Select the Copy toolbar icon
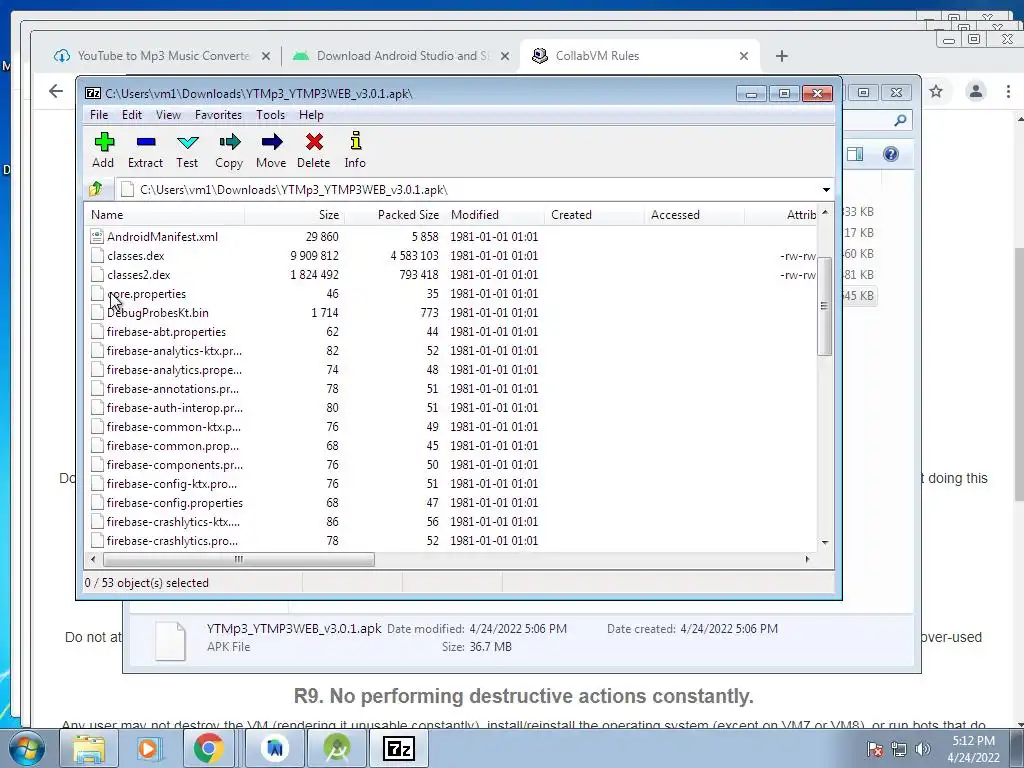This screenshot has width=1024, height=768. coord(229,151)
